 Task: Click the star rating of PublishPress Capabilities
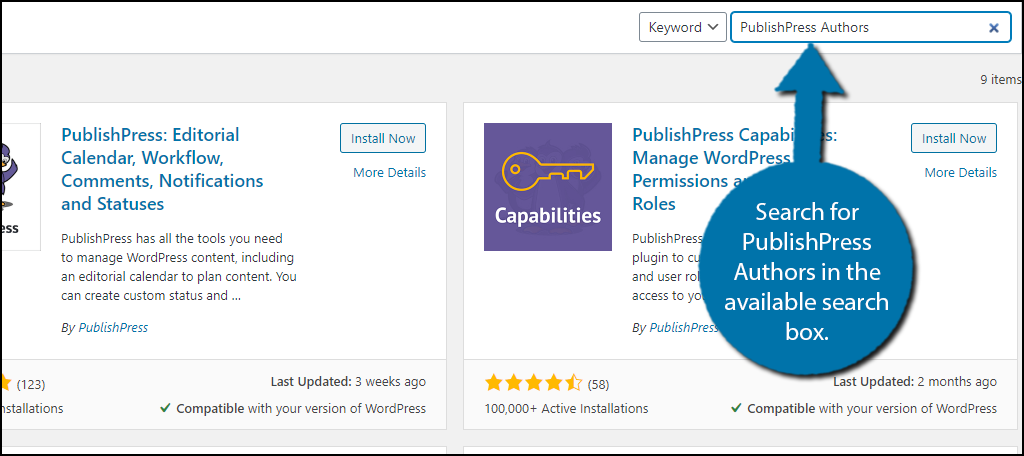click(532, 383)
